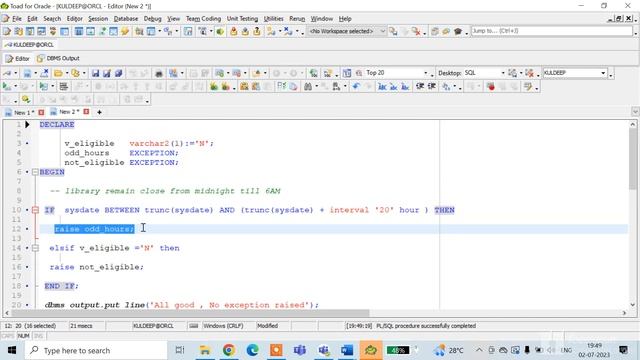Click the Open file folder icon
640x360 pixels.
click(58, 73)
